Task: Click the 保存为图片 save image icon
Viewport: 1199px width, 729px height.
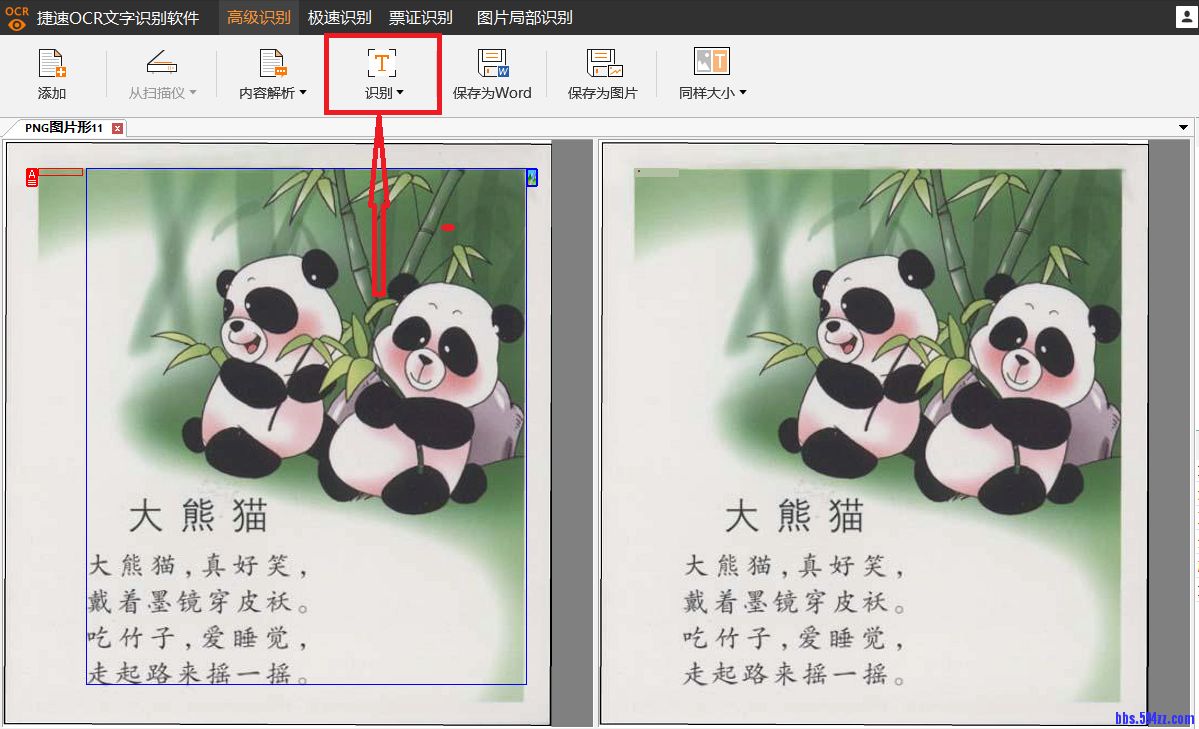Action: [602, 70]
